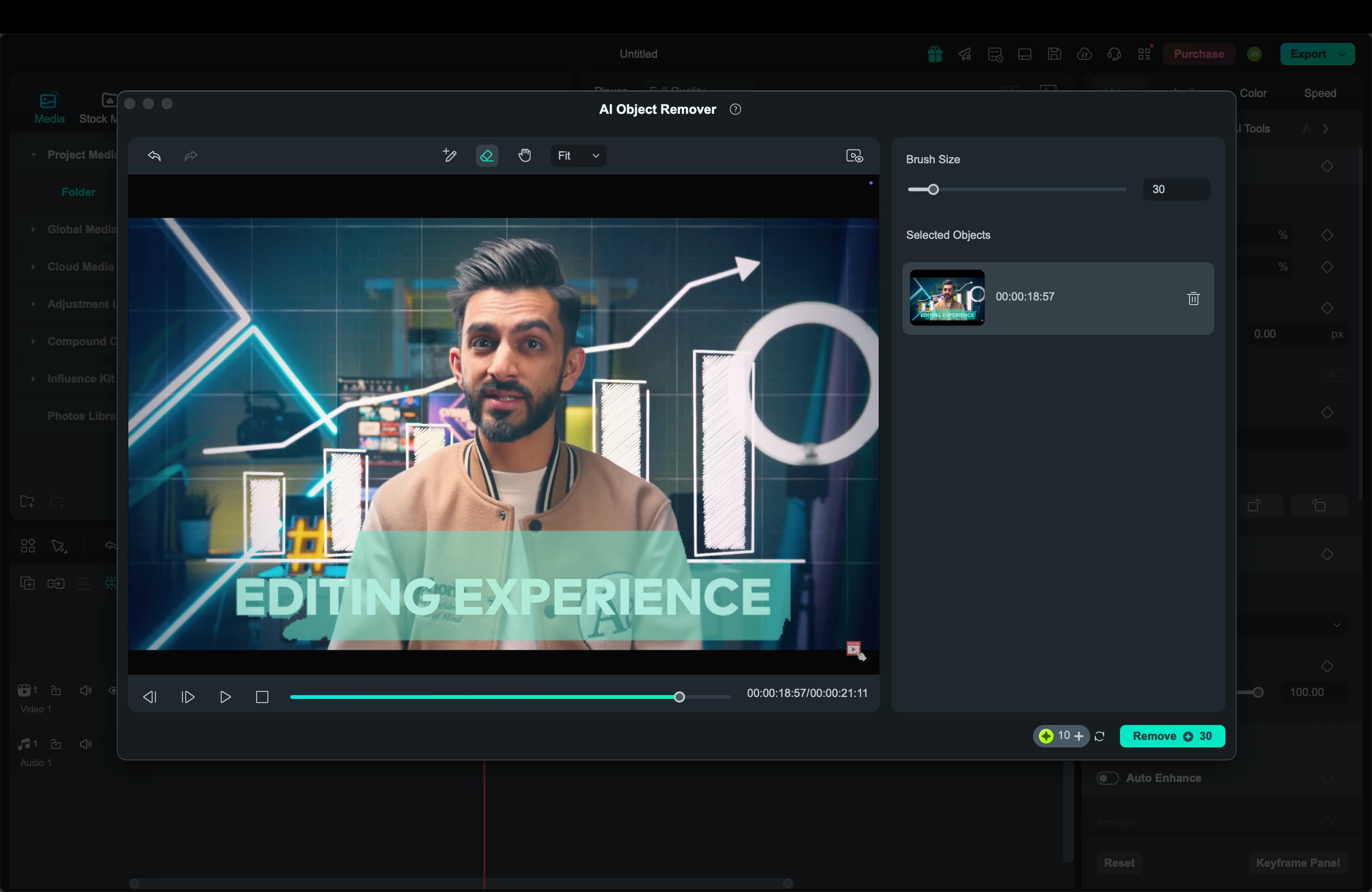Select the hand pan tool
Viewport: 1372px width, 892px height.
[x=525, y=155]
